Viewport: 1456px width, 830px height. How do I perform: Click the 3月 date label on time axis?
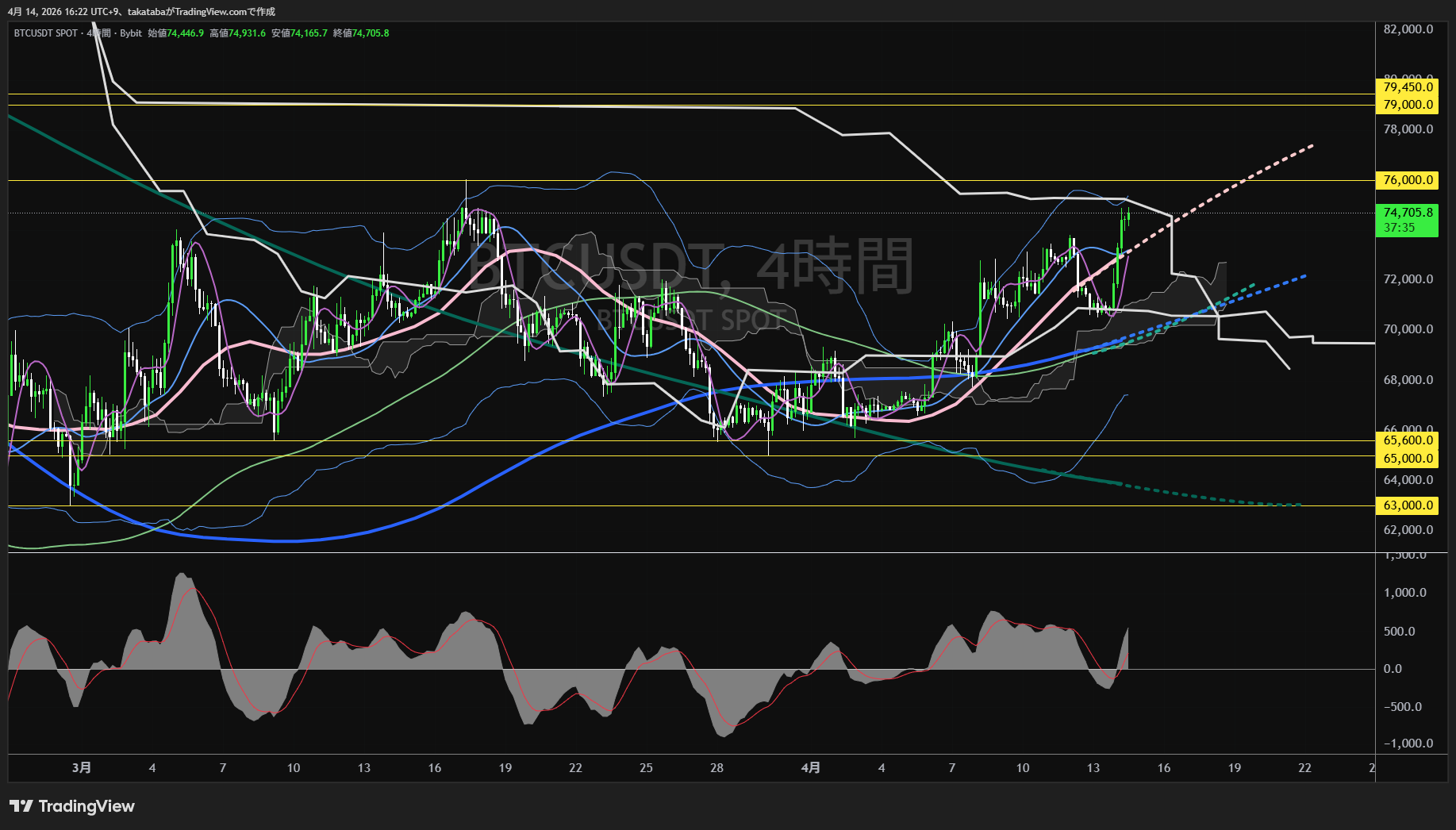pos(81,767)
